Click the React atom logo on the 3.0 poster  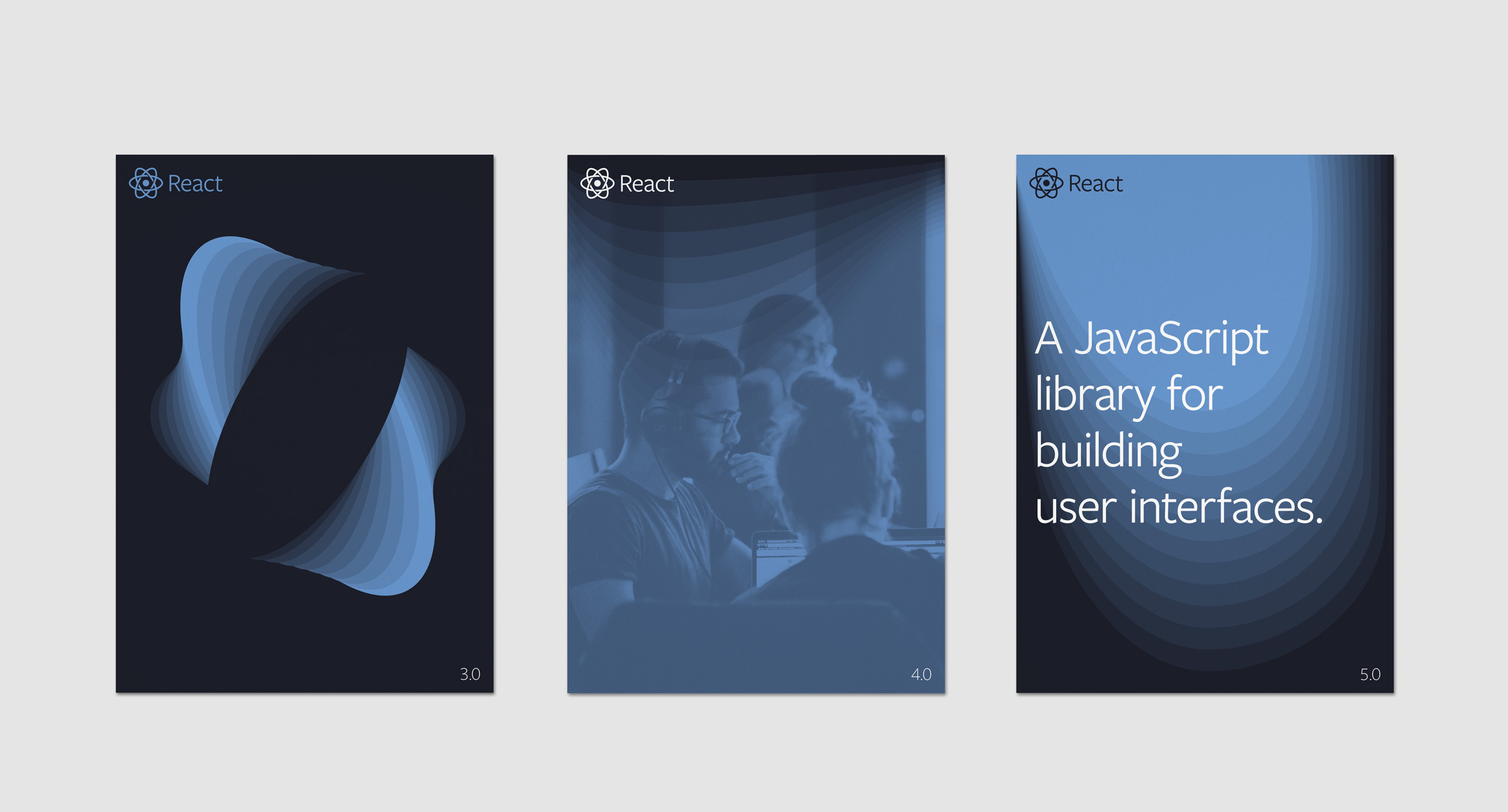146,183
